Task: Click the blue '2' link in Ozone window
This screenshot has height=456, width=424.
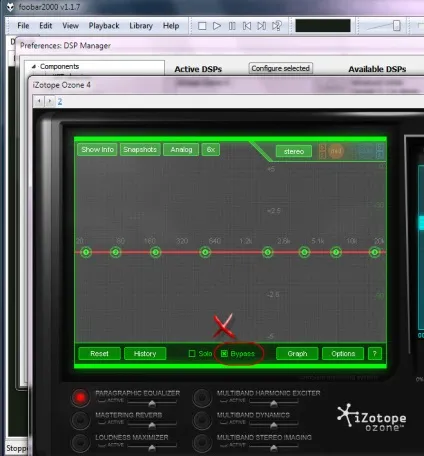Action: tap(60, 101)
